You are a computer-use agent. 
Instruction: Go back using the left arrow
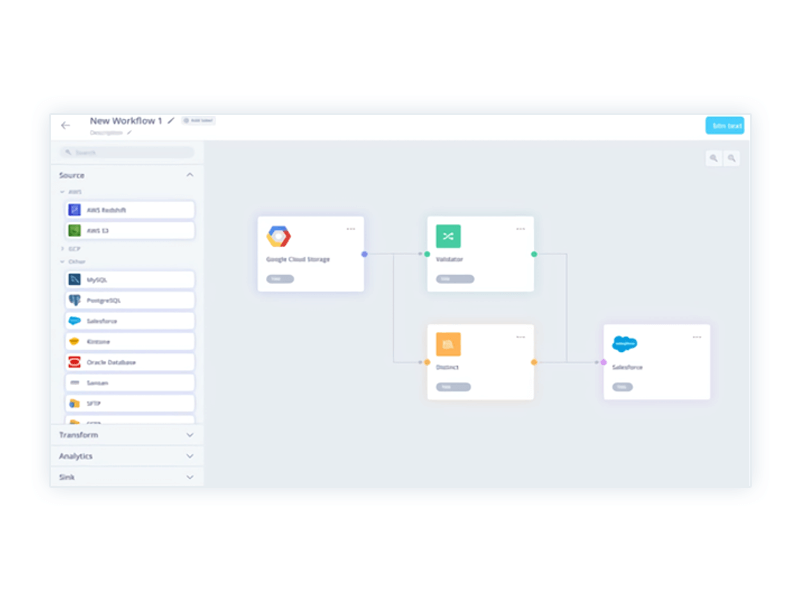(x=65, y=125)
